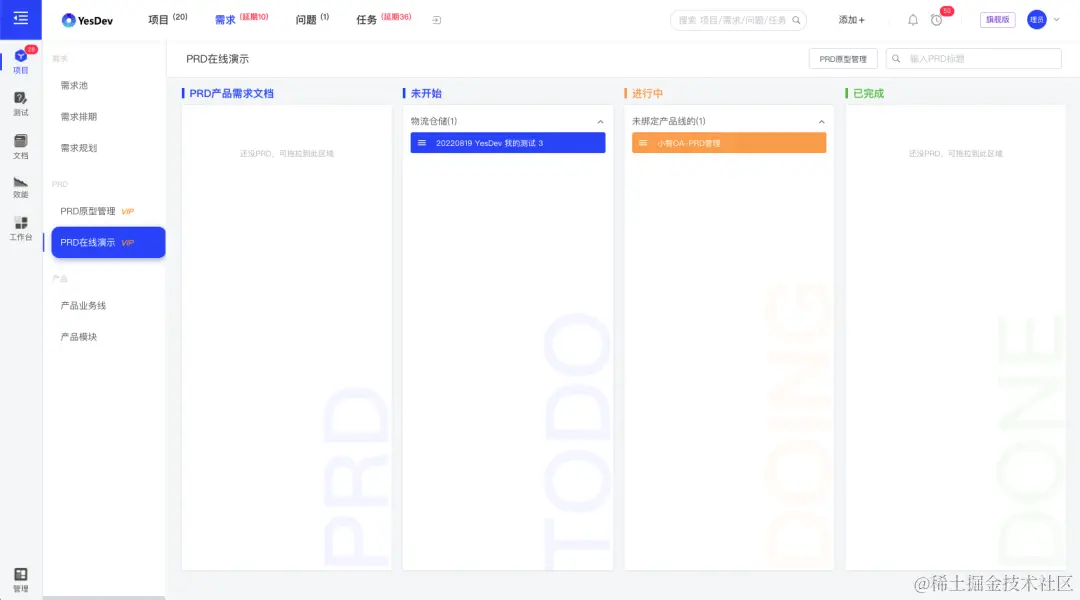
Task: Switch to 任务 tab
Action: (x=383, y=19)
